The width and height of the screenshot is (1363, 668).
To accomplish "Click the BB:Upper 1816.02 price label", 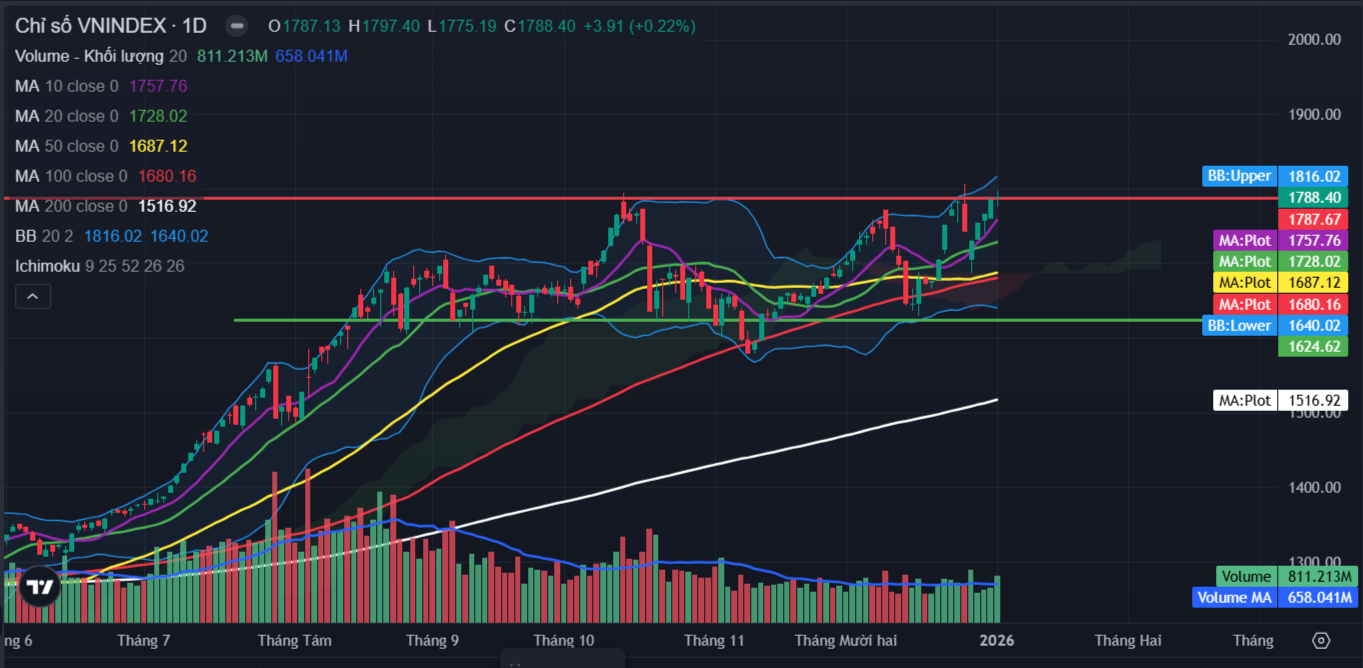I will (x=1275, y=176).
